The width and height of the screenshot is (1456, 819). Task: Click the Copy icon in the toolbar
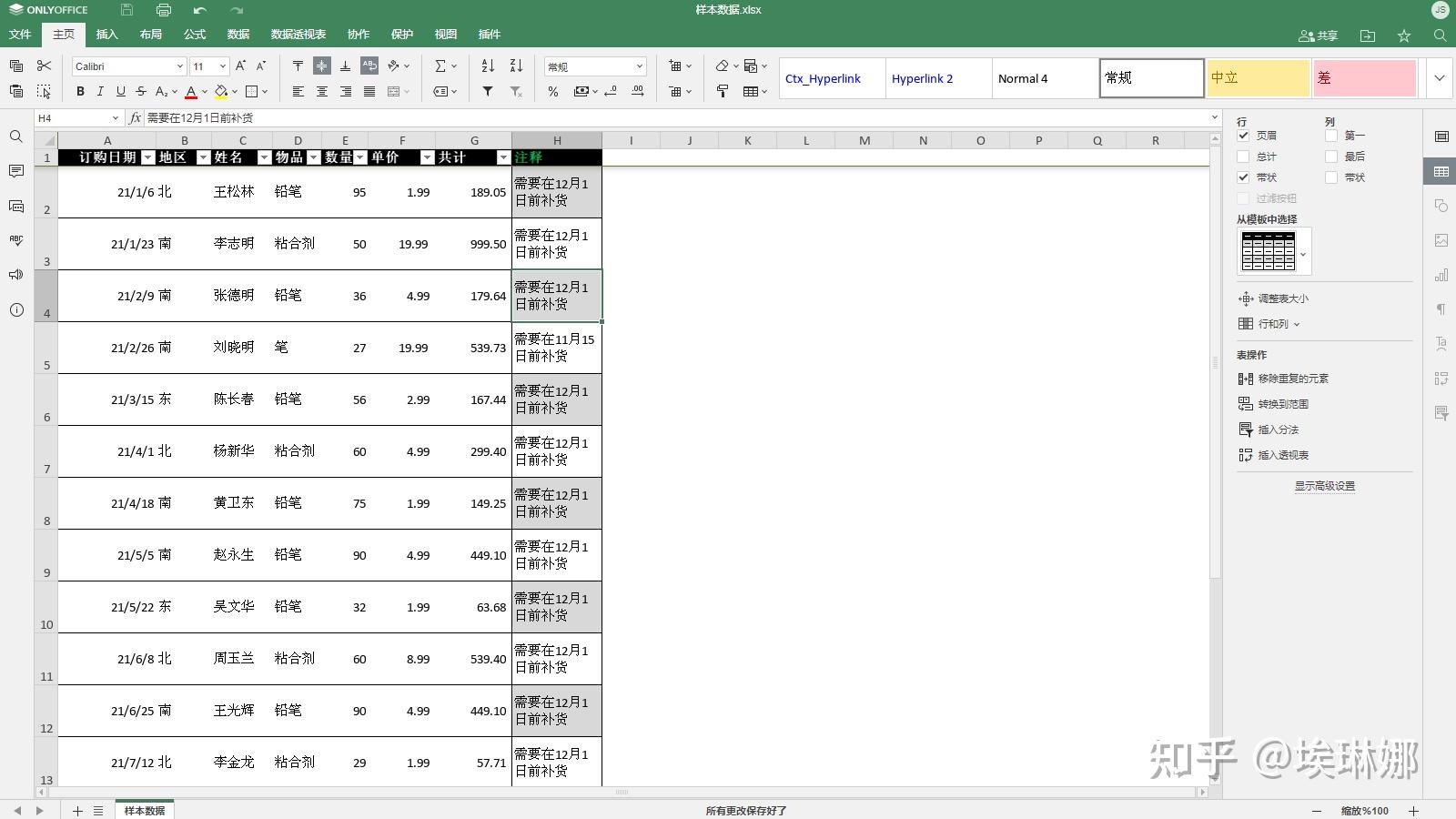(16, 66)
